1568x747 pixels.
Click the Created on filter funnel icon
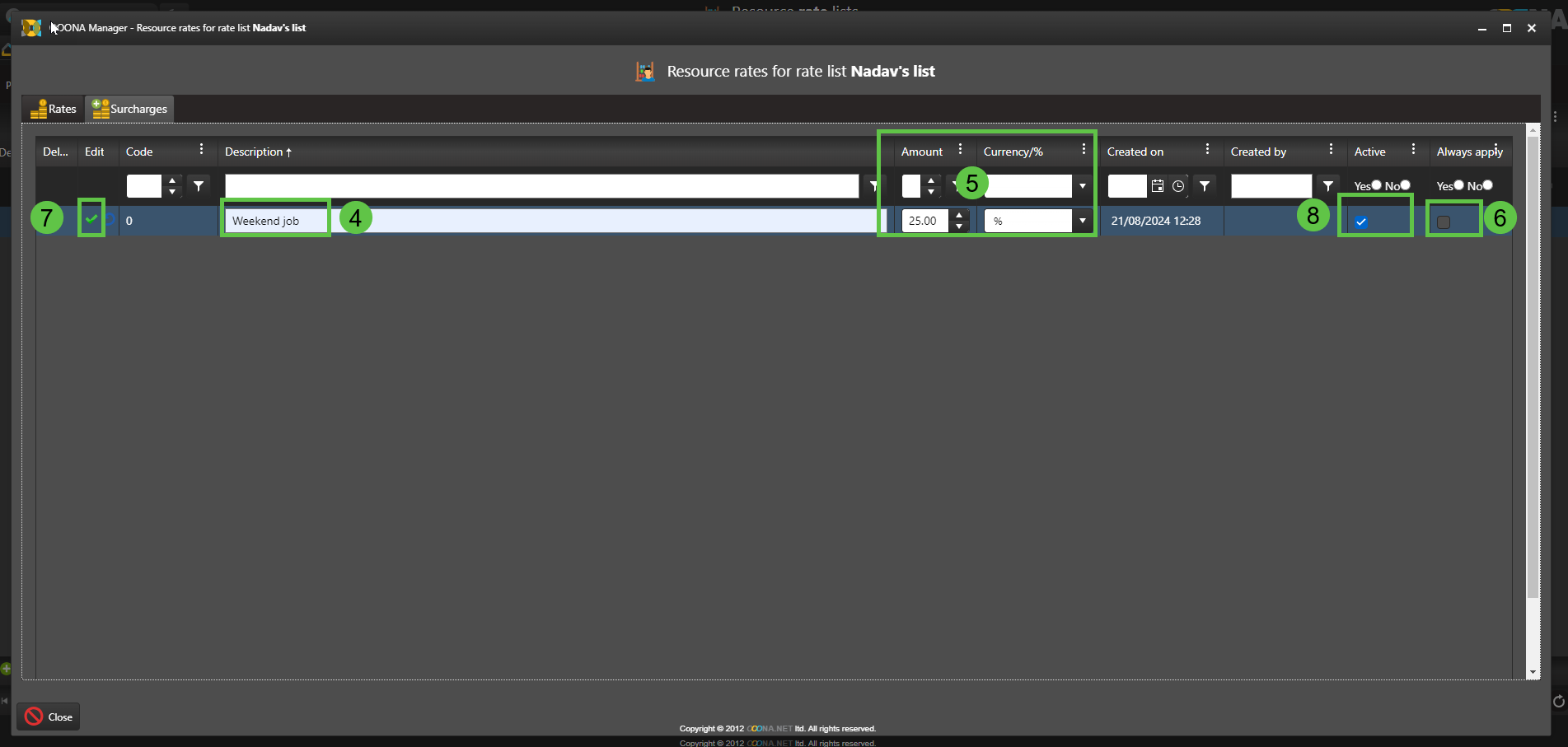[1205, 186]
